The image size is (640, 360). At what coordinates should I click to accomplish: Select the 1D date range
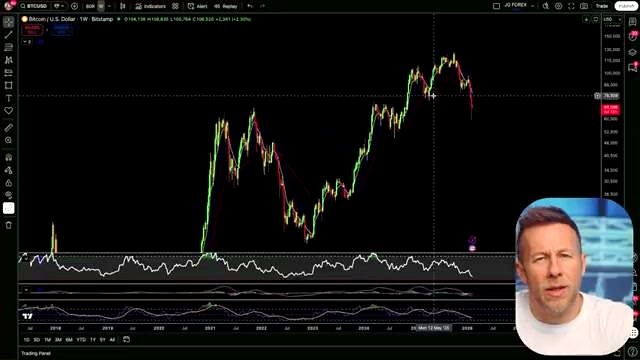pyautogui.click(x=27, y=340)
